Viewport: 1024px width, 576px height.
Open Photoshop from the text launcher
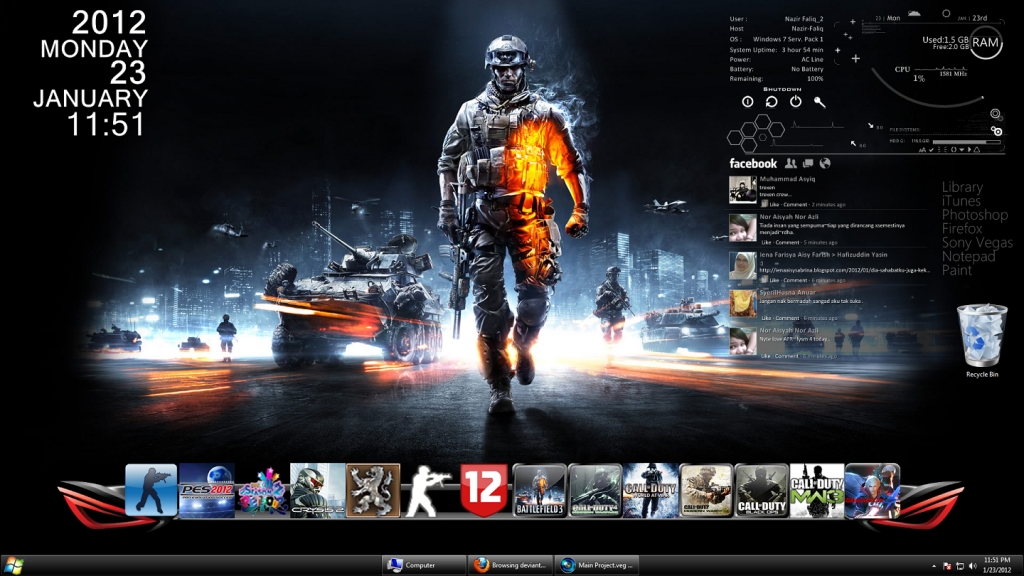pos(974,215)
